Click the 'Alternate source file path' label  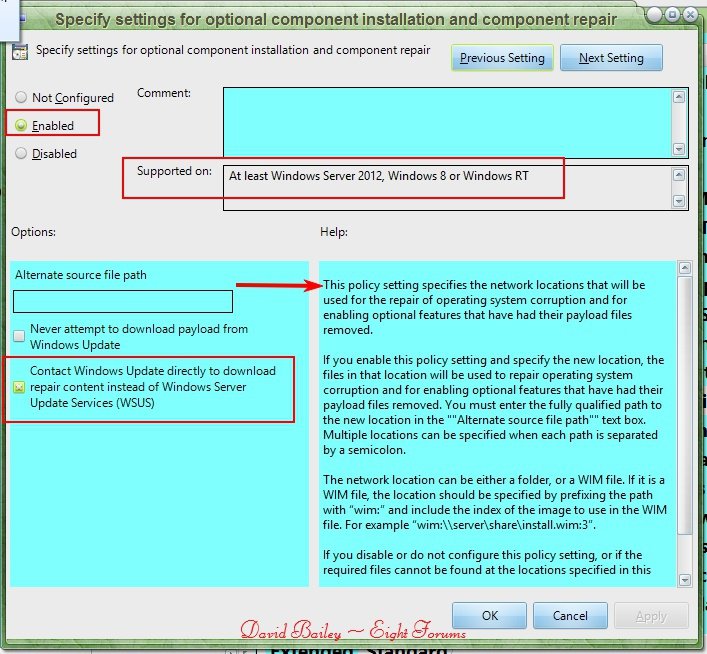click(x=81, y=275)
